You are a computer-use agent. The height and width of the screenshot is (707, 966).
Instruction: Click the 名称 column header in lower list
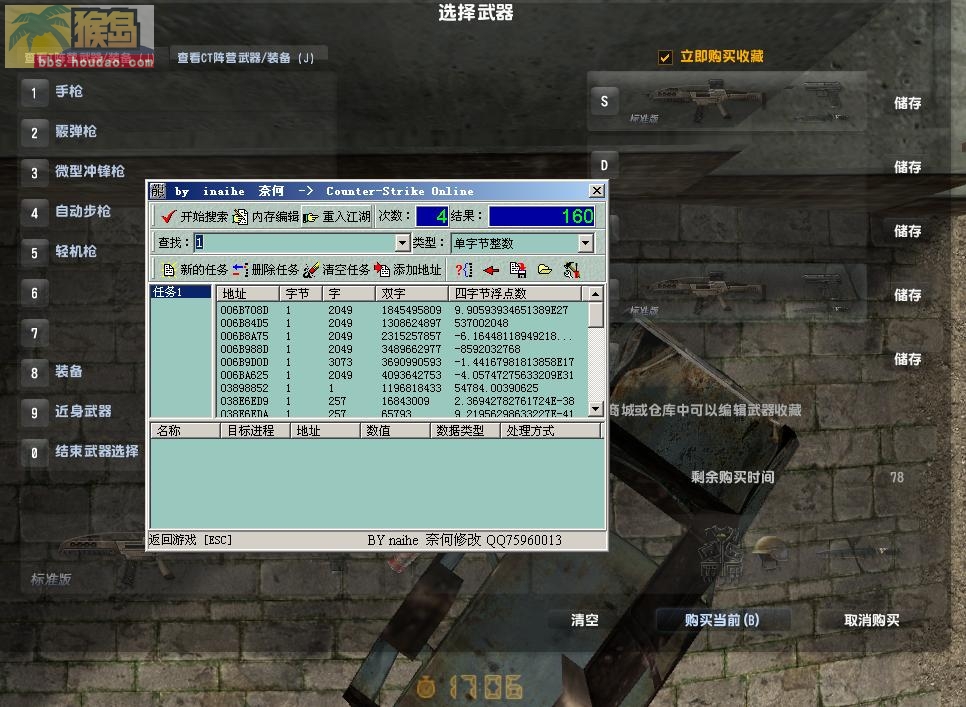pos(185,430)
